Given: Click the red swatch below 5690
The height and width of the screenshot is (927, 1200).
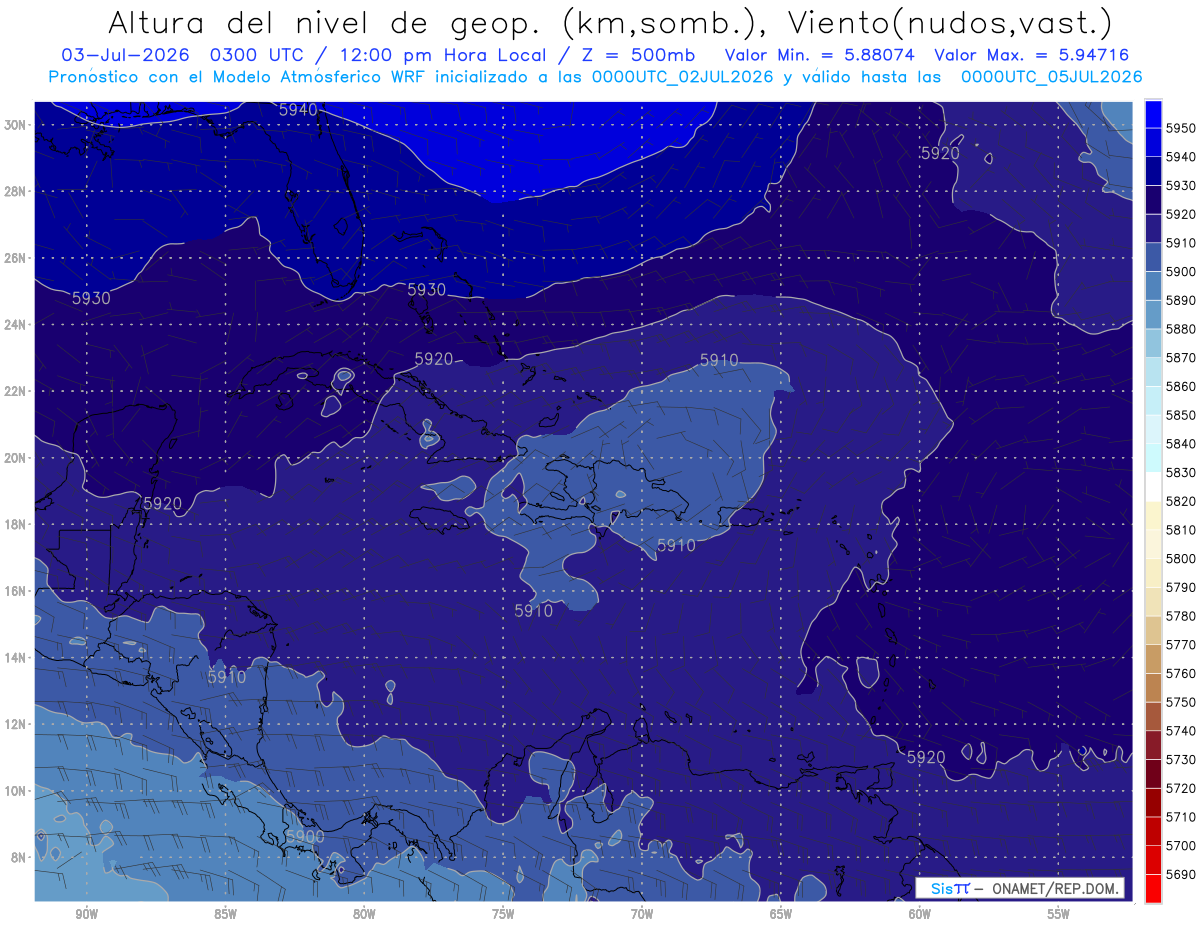Looking at the screenshot, I should click(1153, 889).
